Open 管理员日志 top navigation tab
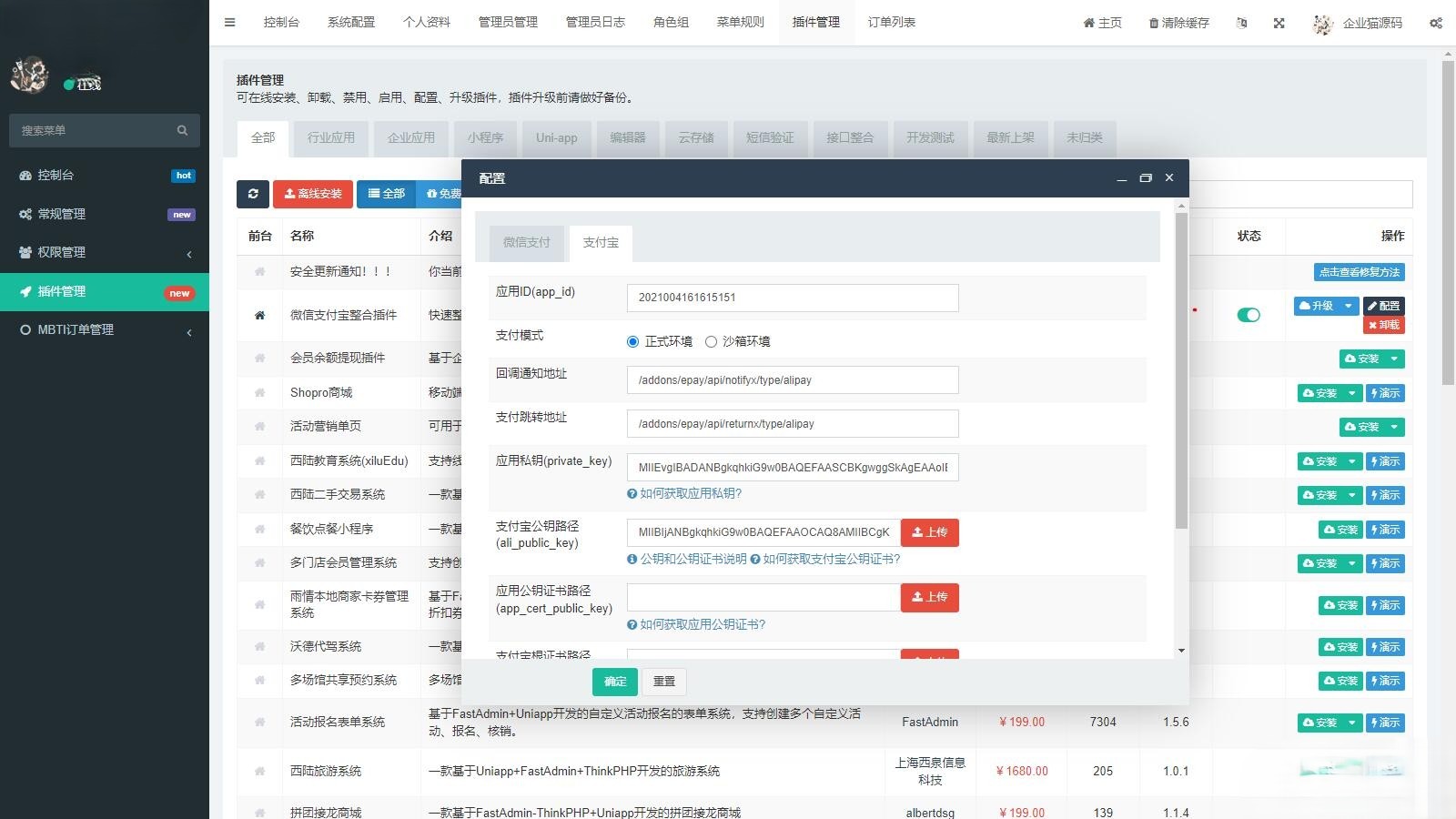Image resolution: width=1456 pixels, height=819 pixels. coord(595,23)
